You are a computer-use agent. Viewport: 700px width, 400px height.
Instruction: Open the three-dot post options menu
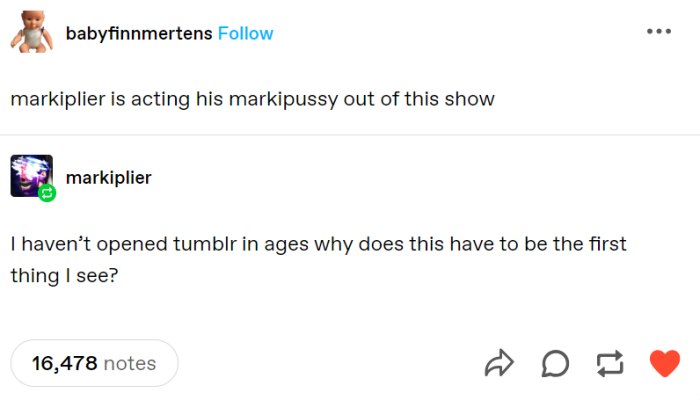point(658,31)
